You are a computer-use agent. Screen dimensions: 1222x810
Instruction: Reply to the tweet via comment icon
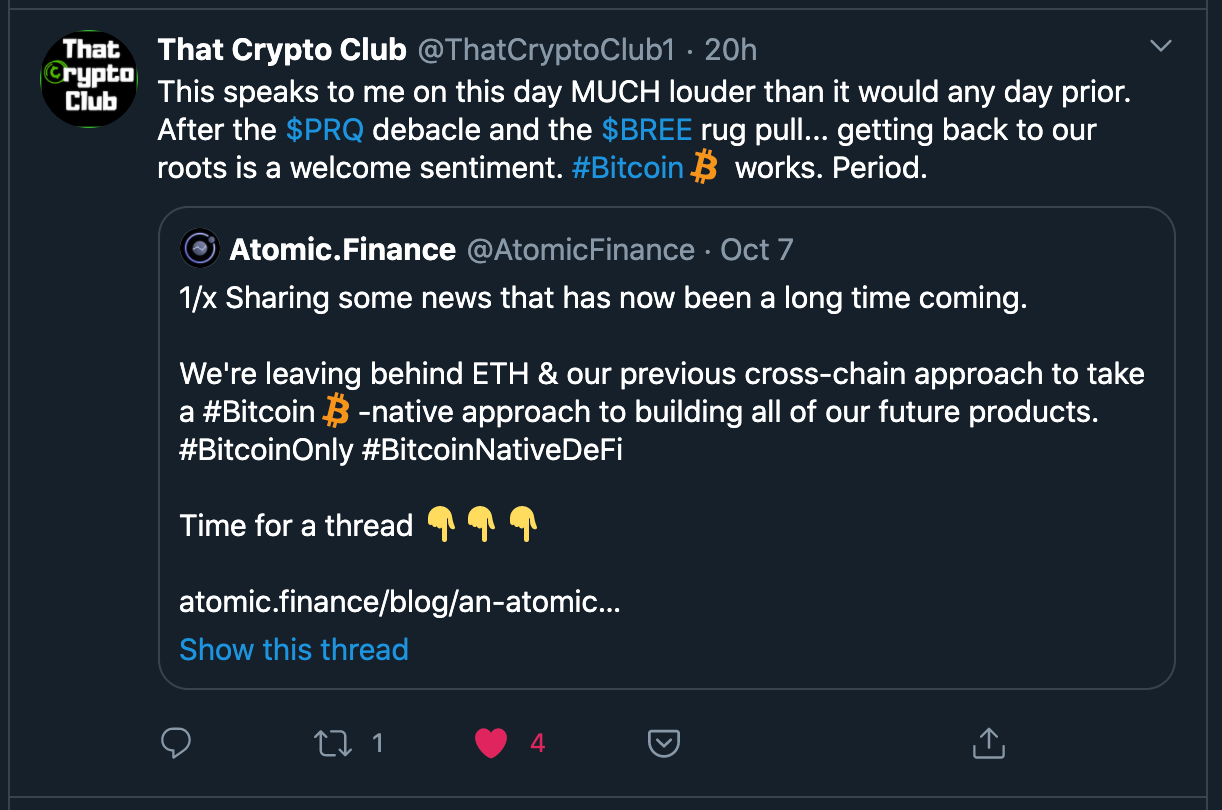(x=176, y=743)
